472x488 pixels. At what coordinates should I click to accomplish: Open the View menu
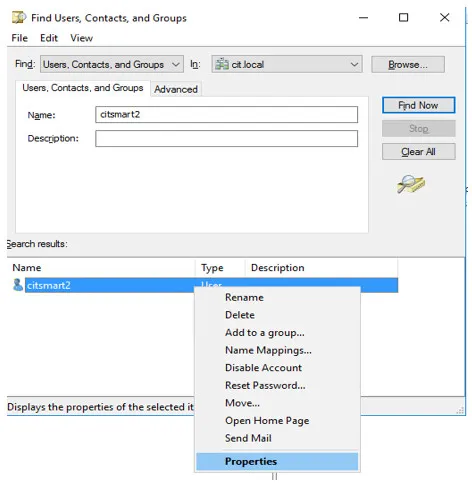81,38
